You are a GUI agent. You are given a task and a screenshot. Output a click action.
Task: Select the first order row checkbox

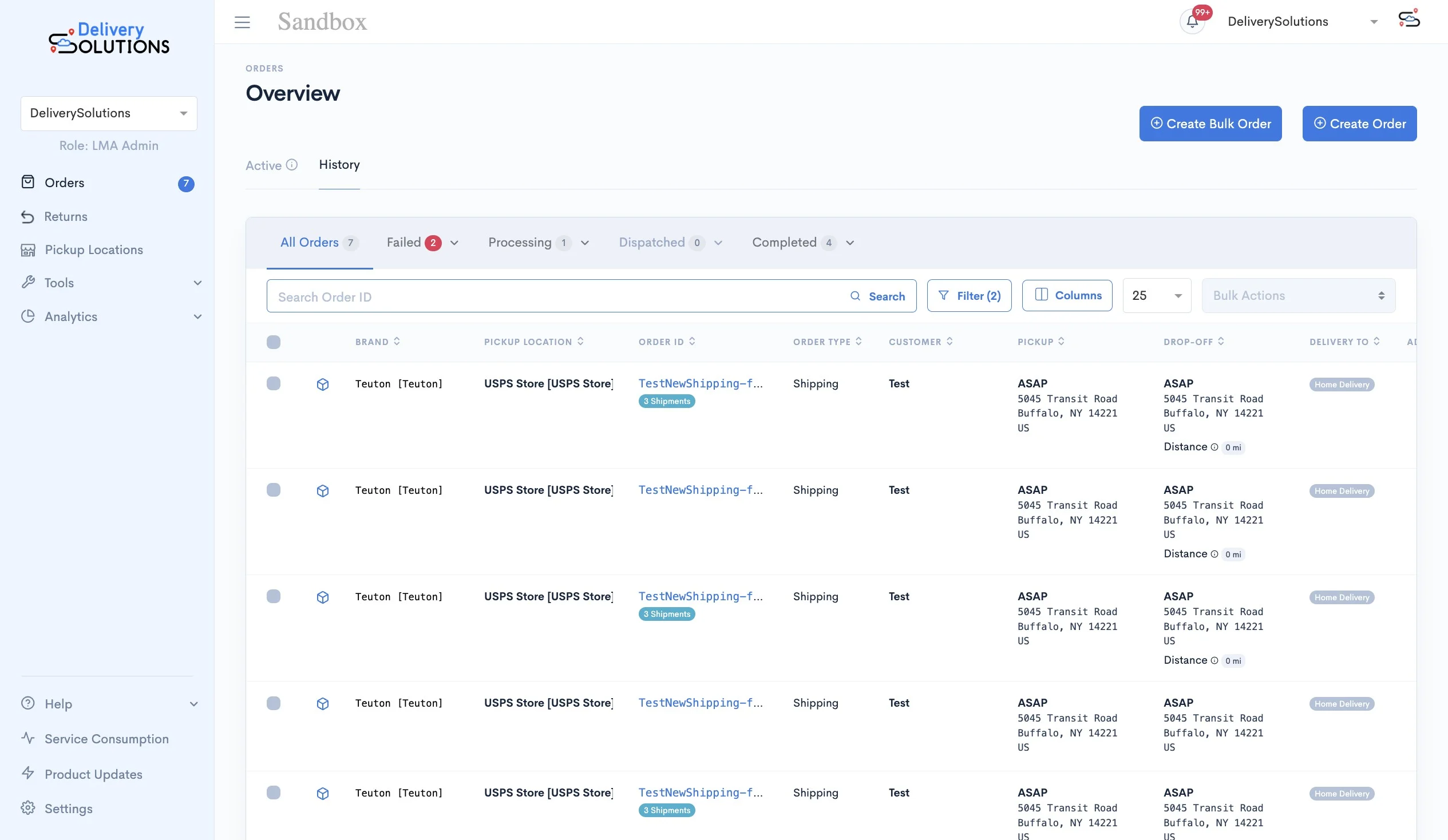click(x=274, y=383)
